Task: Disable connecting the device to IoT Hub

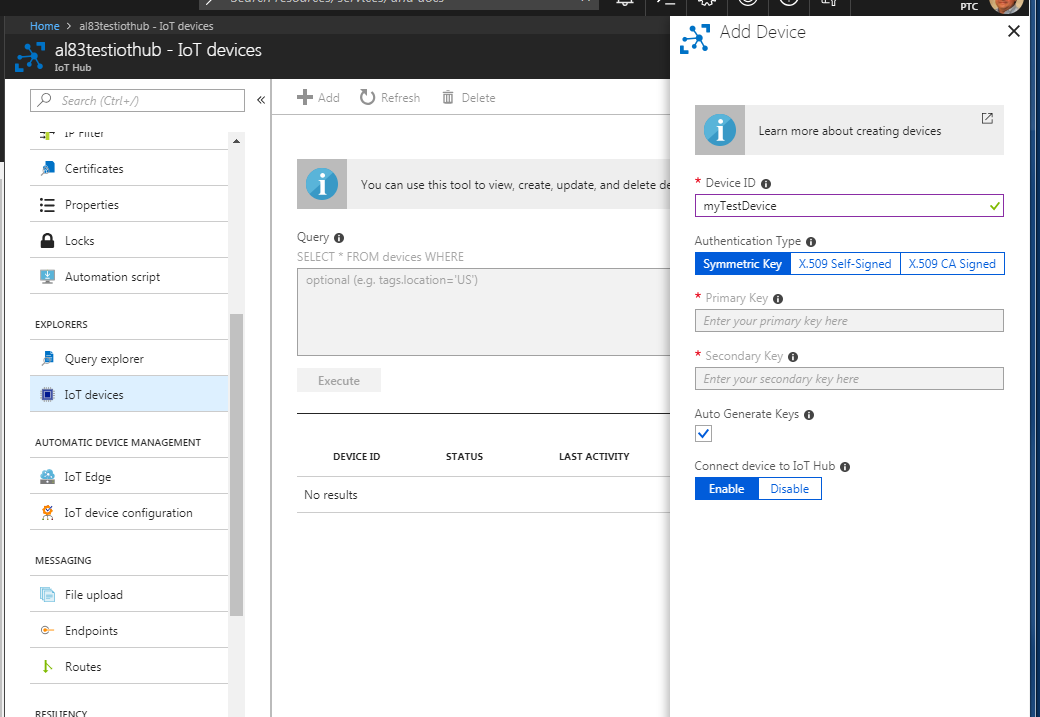Action: pos(789,488)
